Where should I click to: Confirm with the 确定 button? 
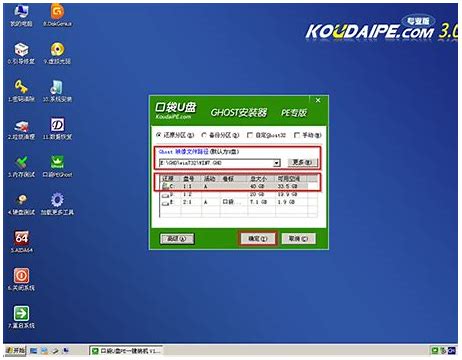[x=258, y=239]
